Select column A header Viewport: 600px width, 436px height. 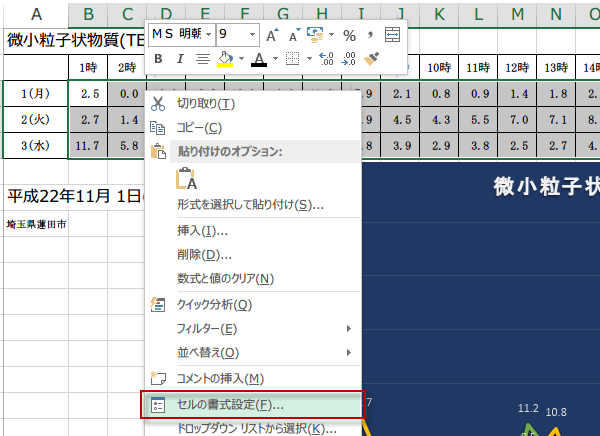pos(36,15)
